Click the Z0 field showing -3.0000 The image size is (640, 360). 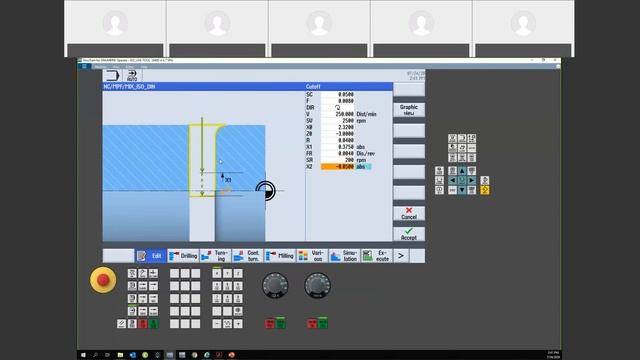point(338,134)
